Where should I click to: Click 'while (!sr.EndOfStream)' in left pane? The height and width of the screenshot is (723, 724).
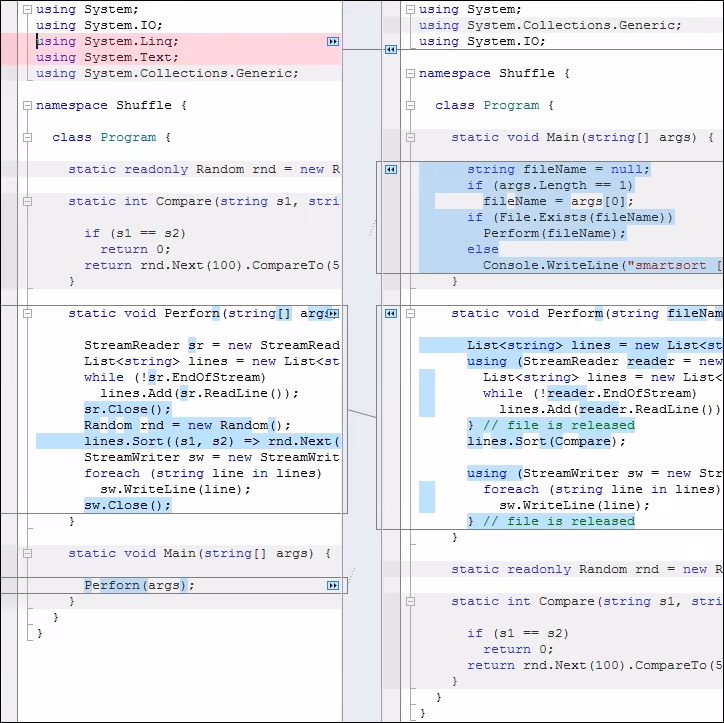(175, 377)
